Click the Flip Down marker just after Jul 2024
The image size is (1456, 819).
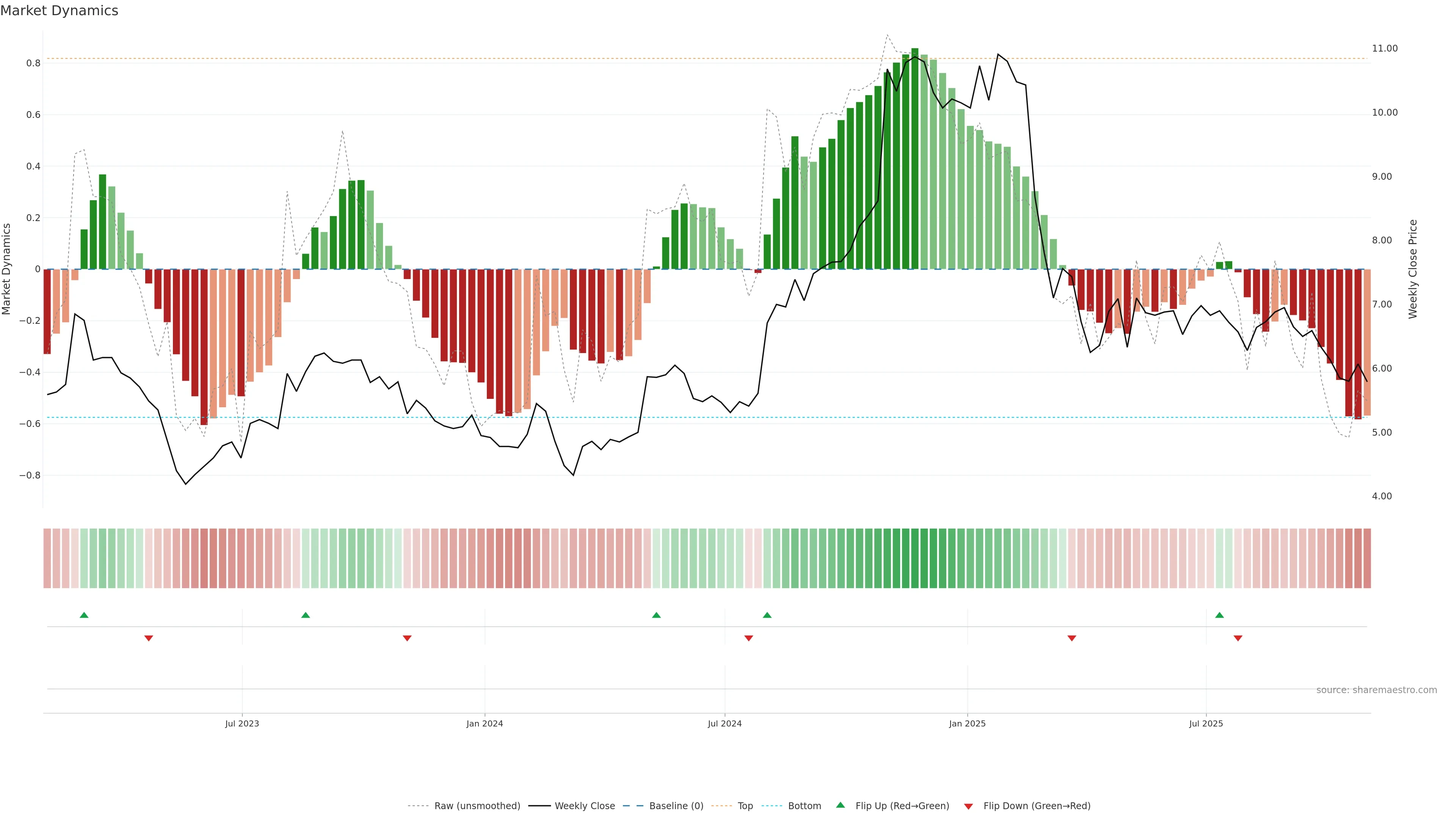tap(749, 638)
